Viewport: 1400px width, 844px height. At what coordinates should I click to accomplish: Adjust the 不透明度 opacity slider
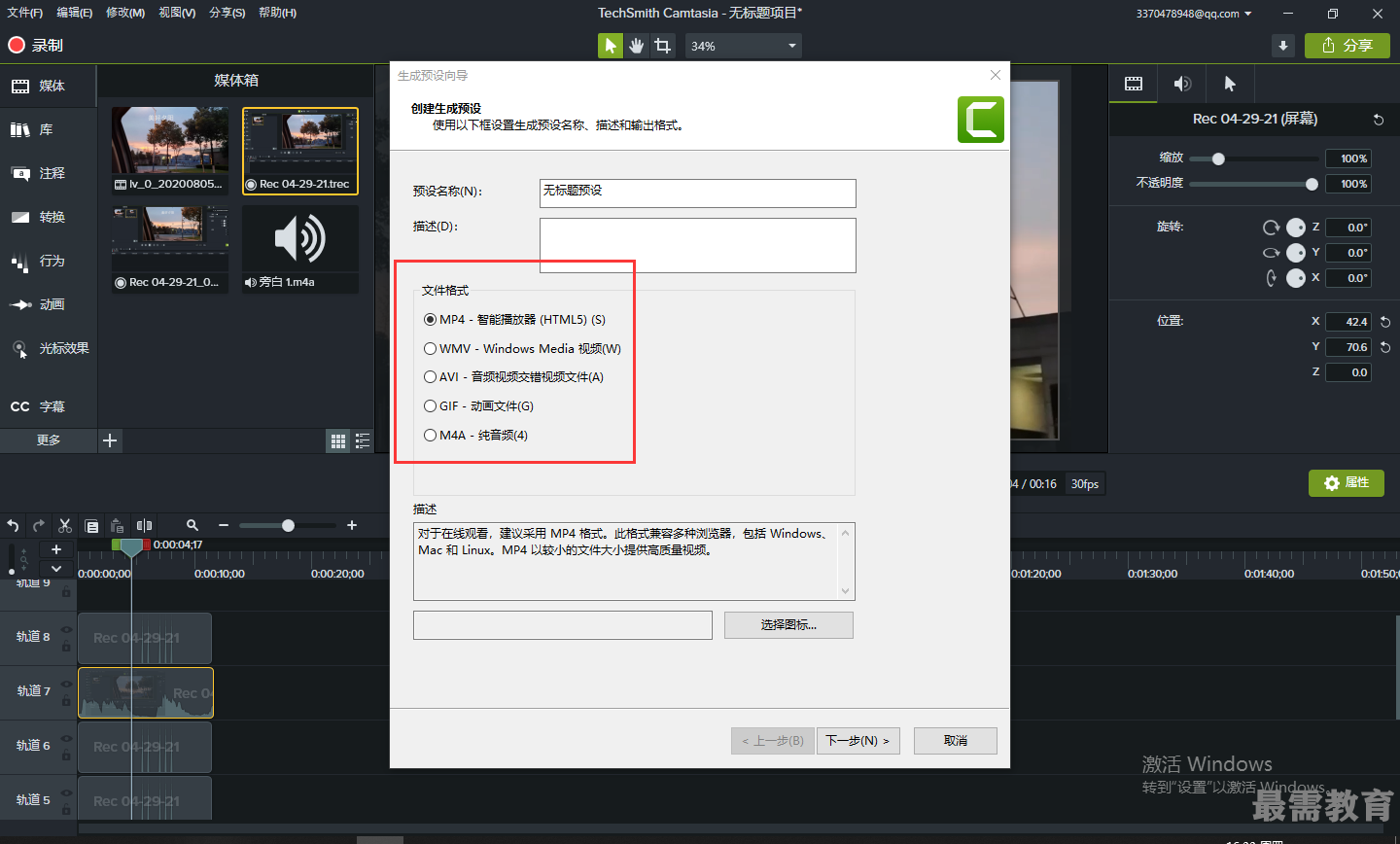click(x=1312, y=184)
